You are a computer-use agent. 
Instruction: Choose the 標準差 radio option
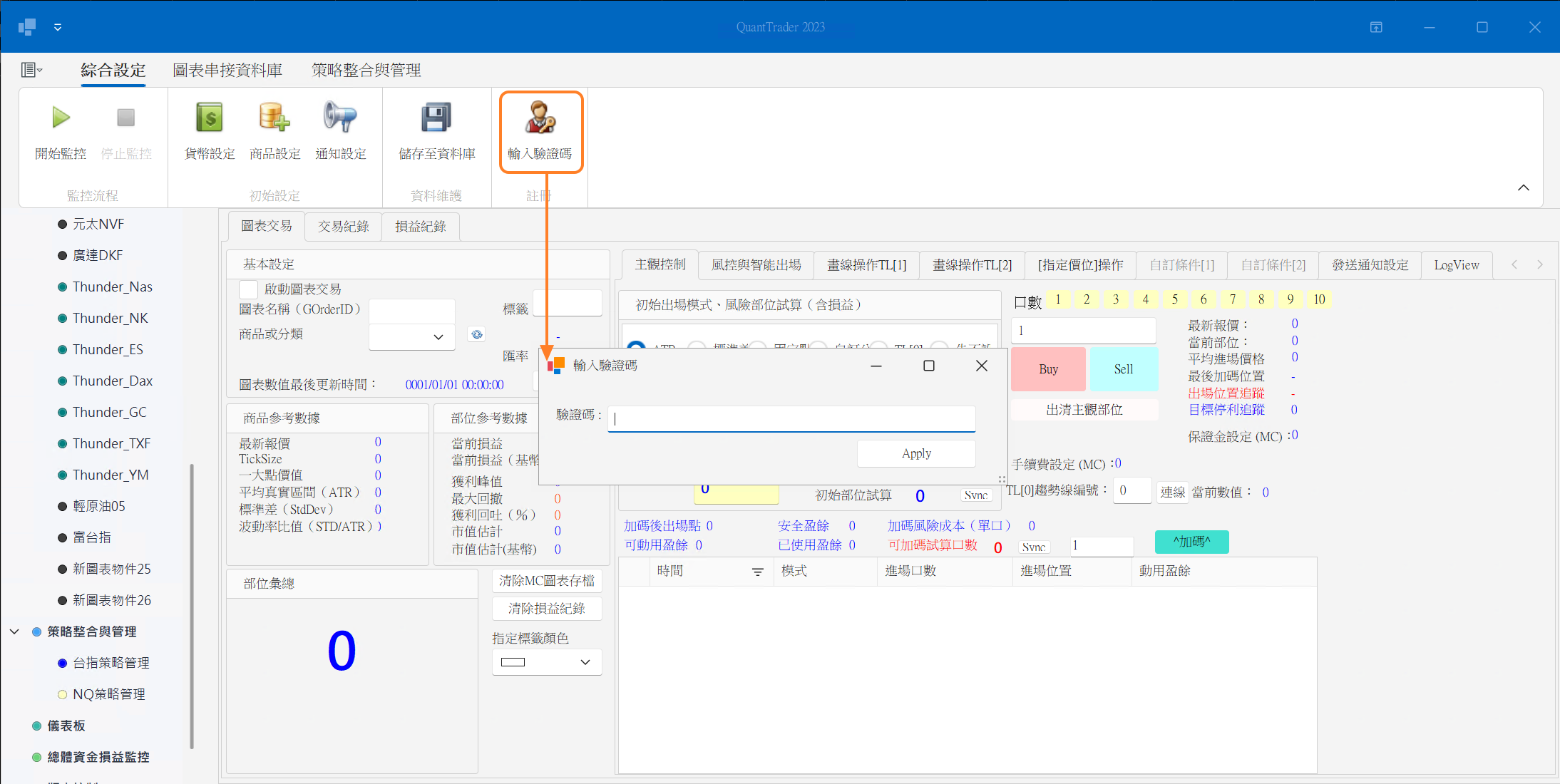[x=697, y=346]
